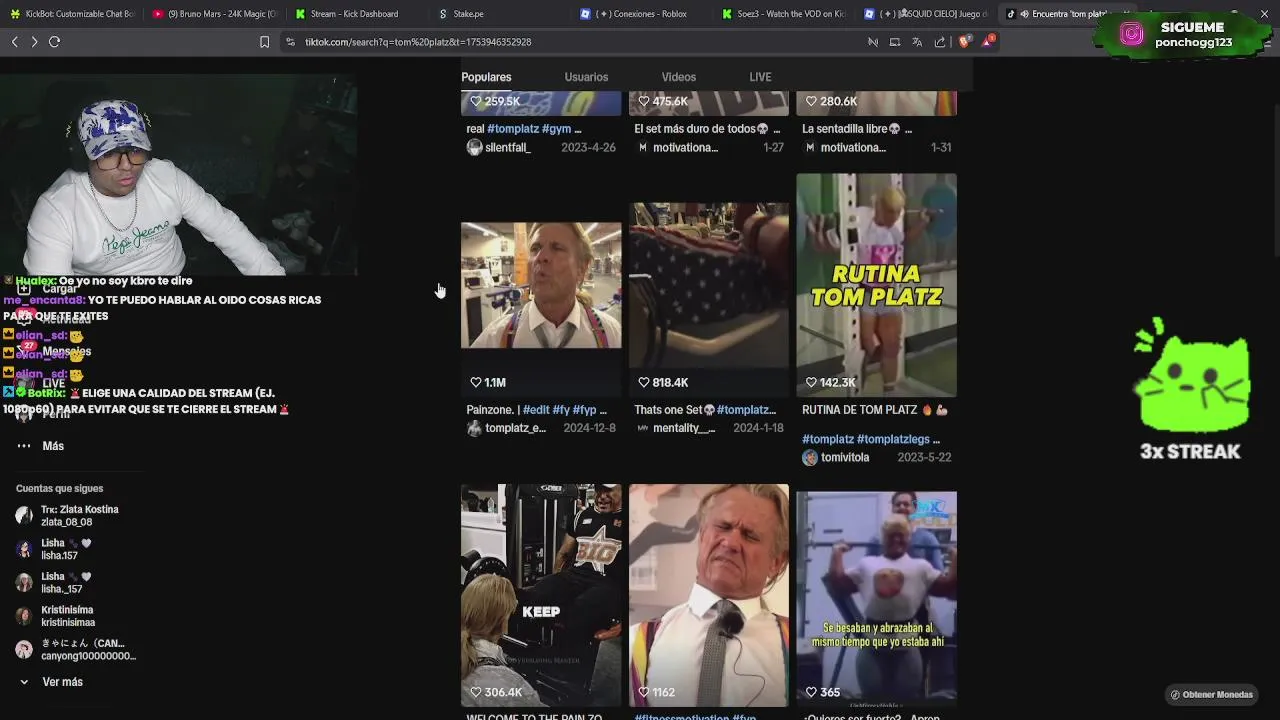Open Lisha lisha._157 followed account
The height and width of the screenshot is (720, 1280).
pyautogui.click(x=54, y=583)
